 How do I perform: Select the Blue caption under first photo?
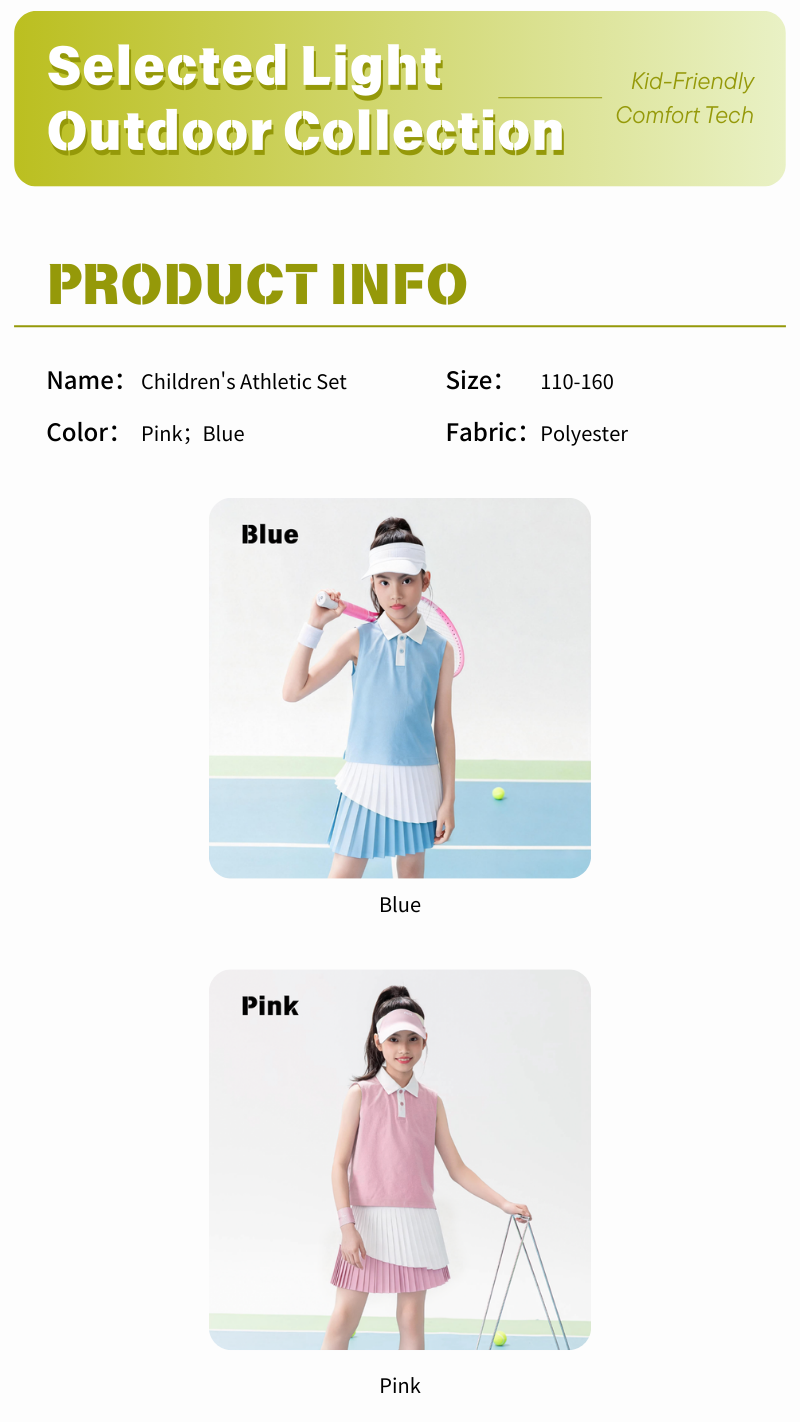[x=400, y=905]
